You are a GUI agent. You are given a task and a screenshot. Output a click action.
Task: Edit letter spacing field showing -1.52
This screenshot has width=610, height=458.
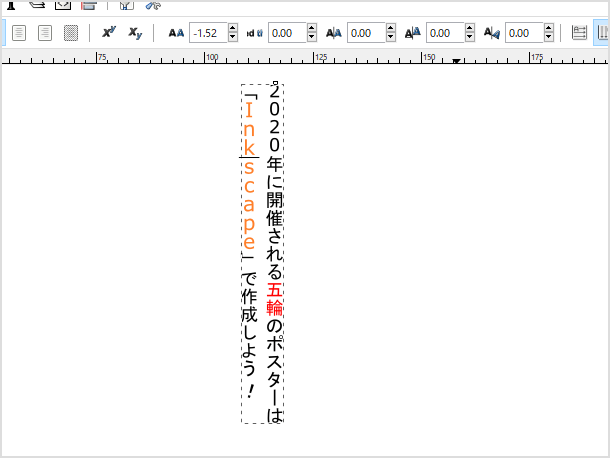(x=209, y=33)
